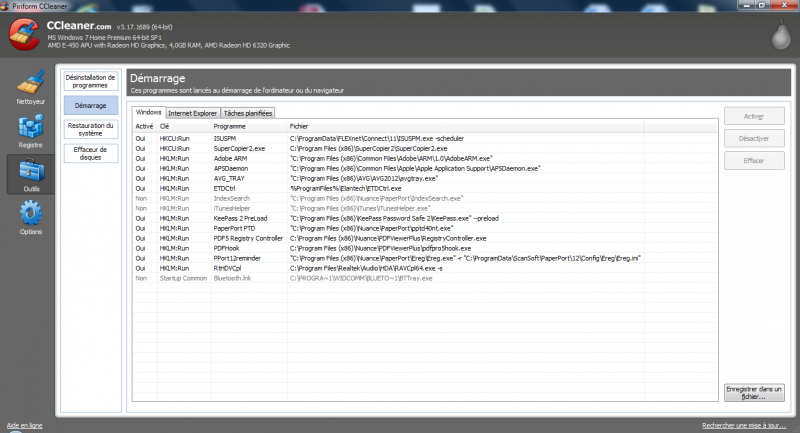
Task: Select the Outils tools icon
Action: click(x=30, y=175)
